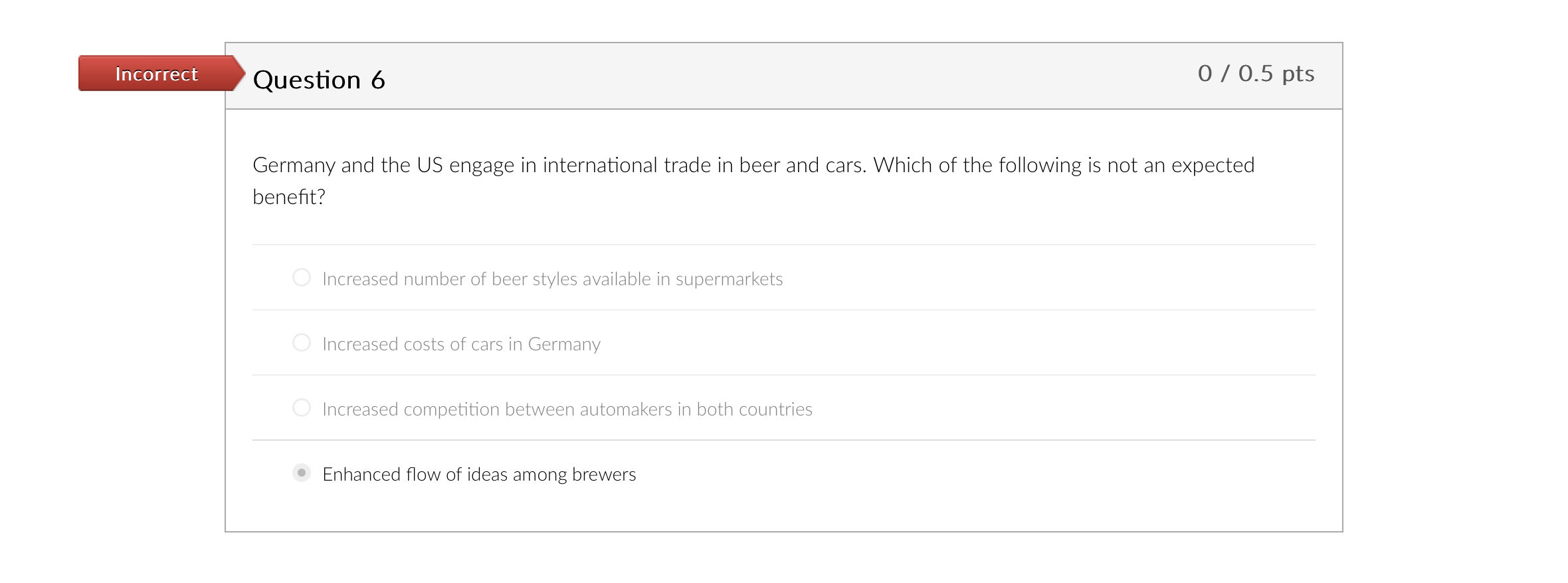Click the word 'Germany' in second answer option
The image size is (1568, 583).
click(x=564, y=344)
